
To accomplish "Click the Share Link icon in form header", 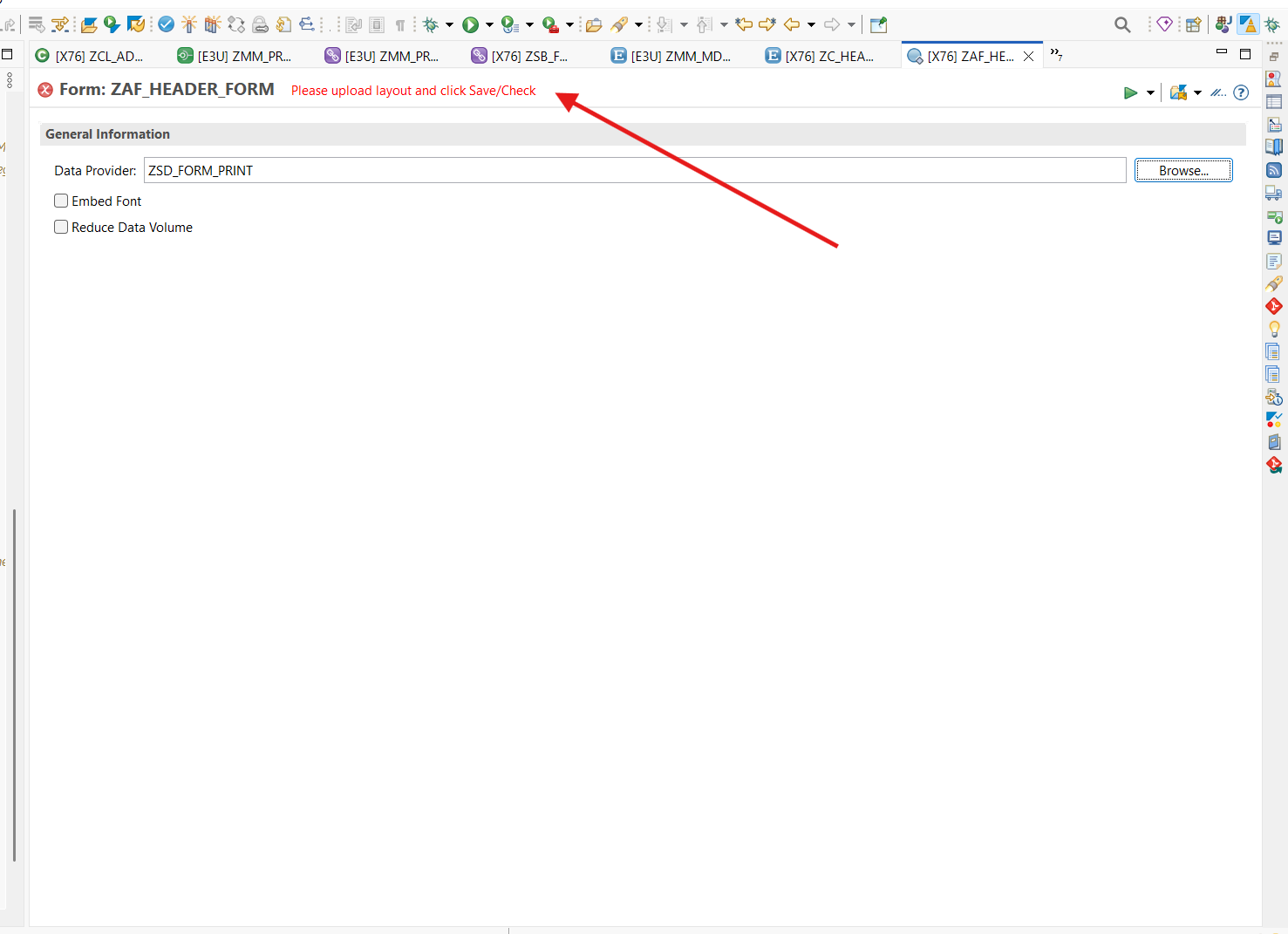I will 1178,92.
